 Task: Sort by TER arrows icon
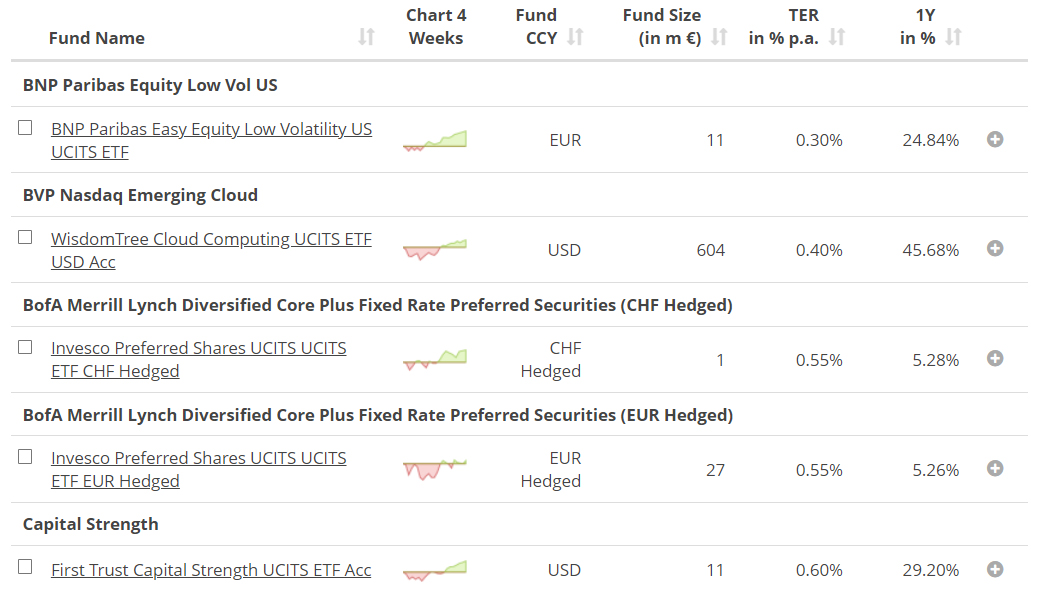point(837,38)
